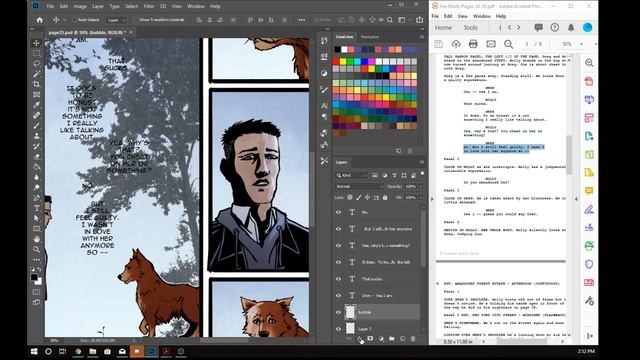Screen dimensions: 640x360
Task: Switch to the Navigator panel tab
Action: click(370, 37)
